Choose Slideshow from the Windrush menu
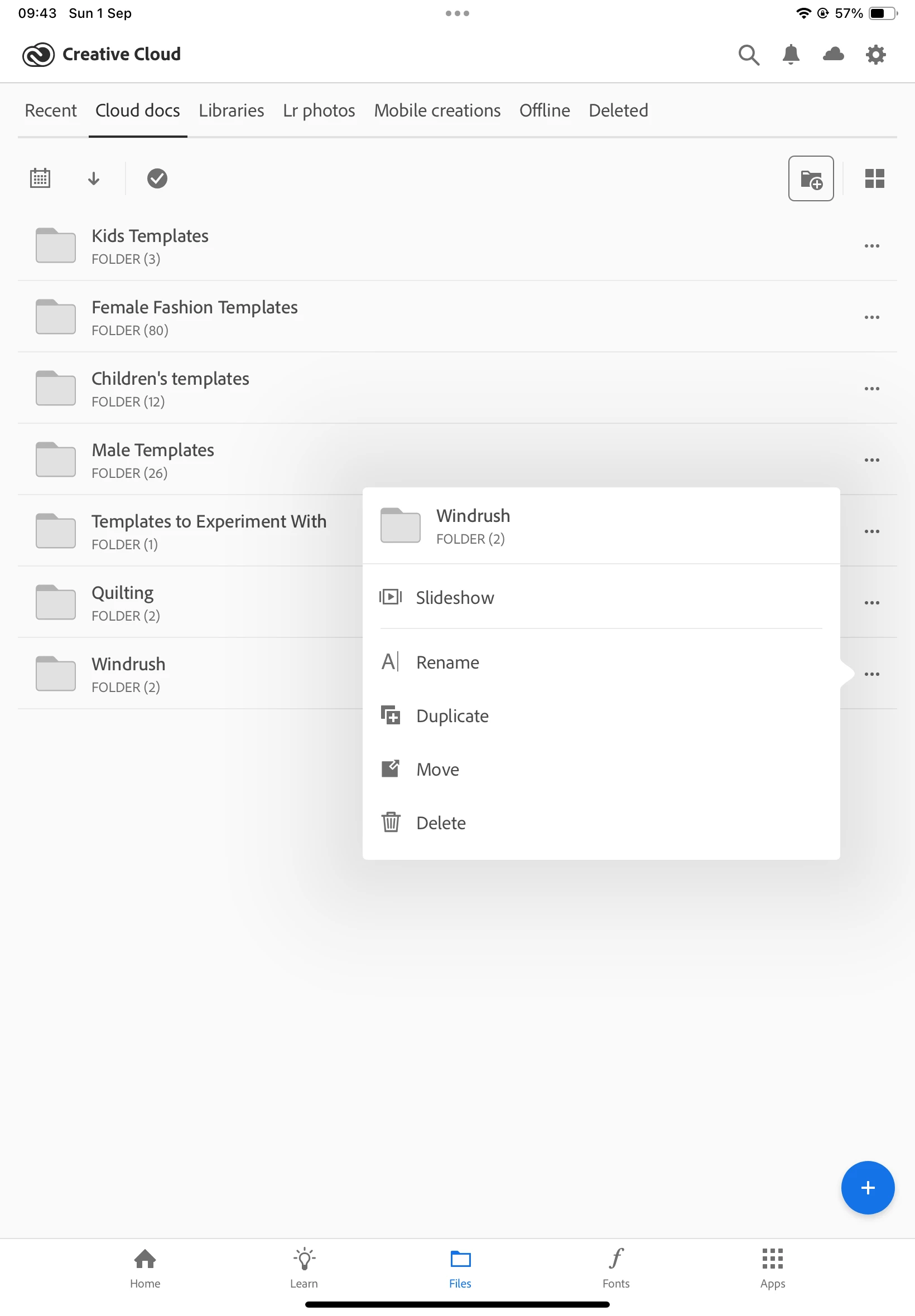The height and width of the screenshot is (1316, 915). click(601, 598)
